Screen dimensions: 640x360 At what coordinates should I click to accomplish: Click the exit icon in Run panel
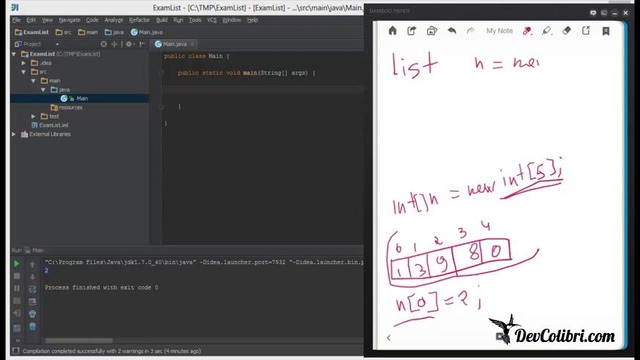pos(17,313)
